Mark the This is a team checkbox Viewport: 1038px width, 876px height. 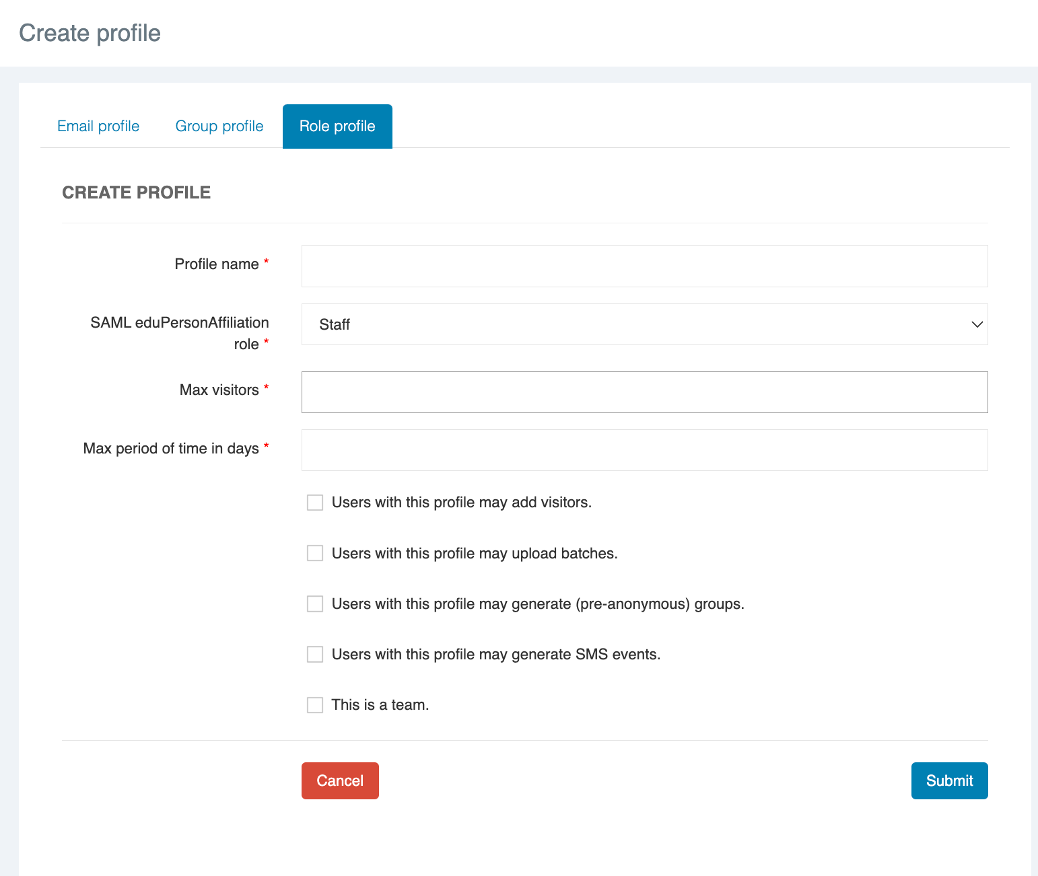pyautogui.click(x=315, y=705)
